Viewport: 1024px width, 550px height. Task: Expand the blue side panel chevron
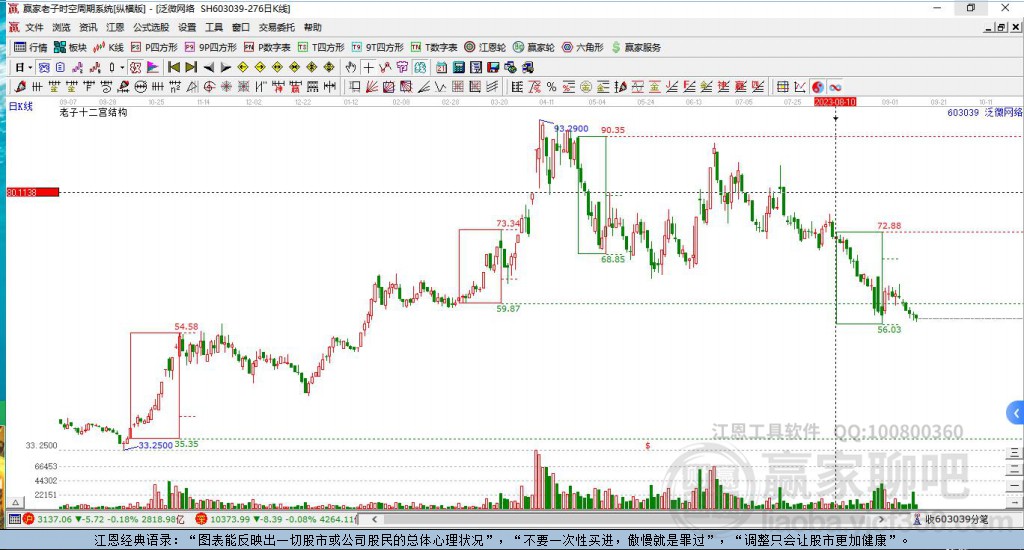point(1016,413)
